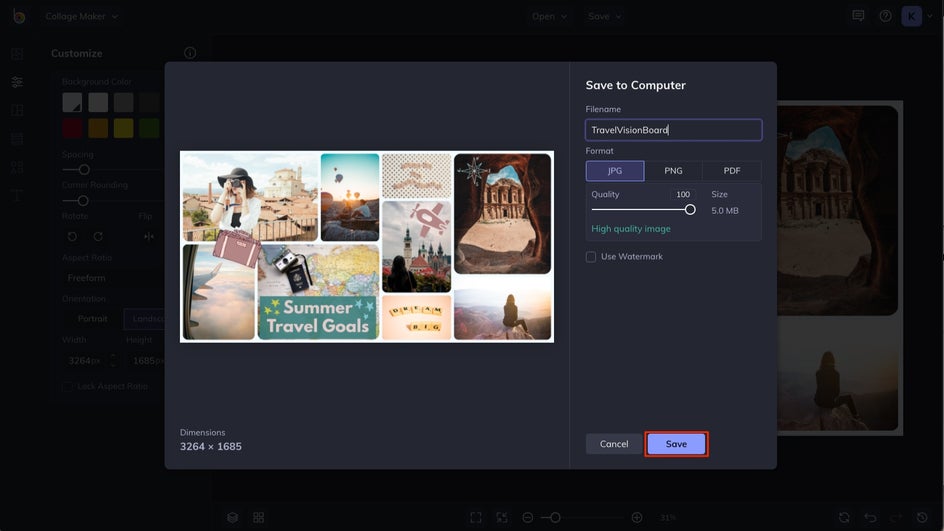The height and width of the screenshot is (531, 944).
Task: Adjust the Corner Rounding slider handle
Action: (83, 200)
